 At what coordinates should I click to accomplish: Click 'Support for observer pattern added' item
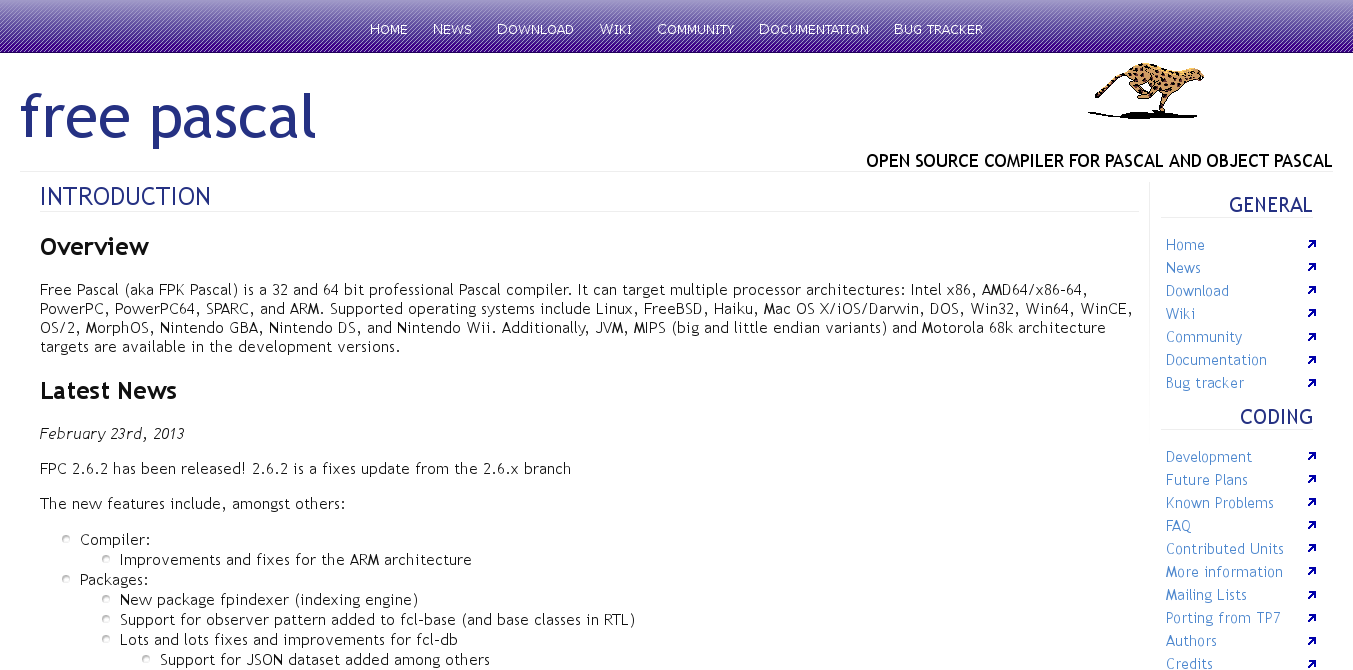coord(377,620)
